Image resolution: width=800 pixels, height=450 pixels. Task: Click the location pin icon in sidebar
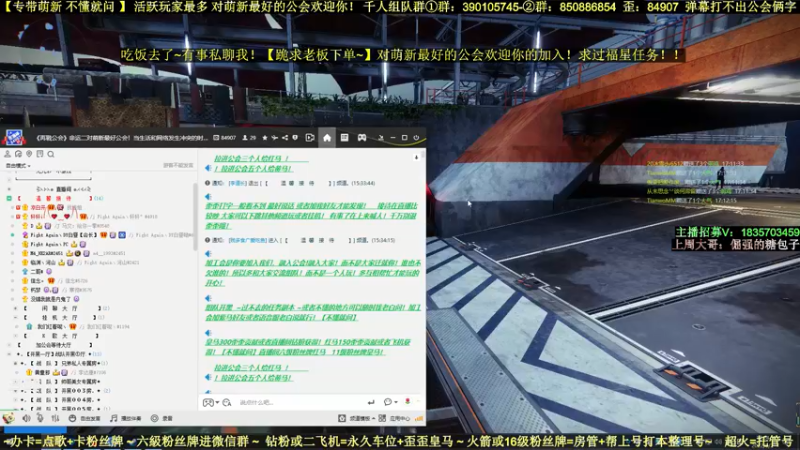(x=29, y=154)
